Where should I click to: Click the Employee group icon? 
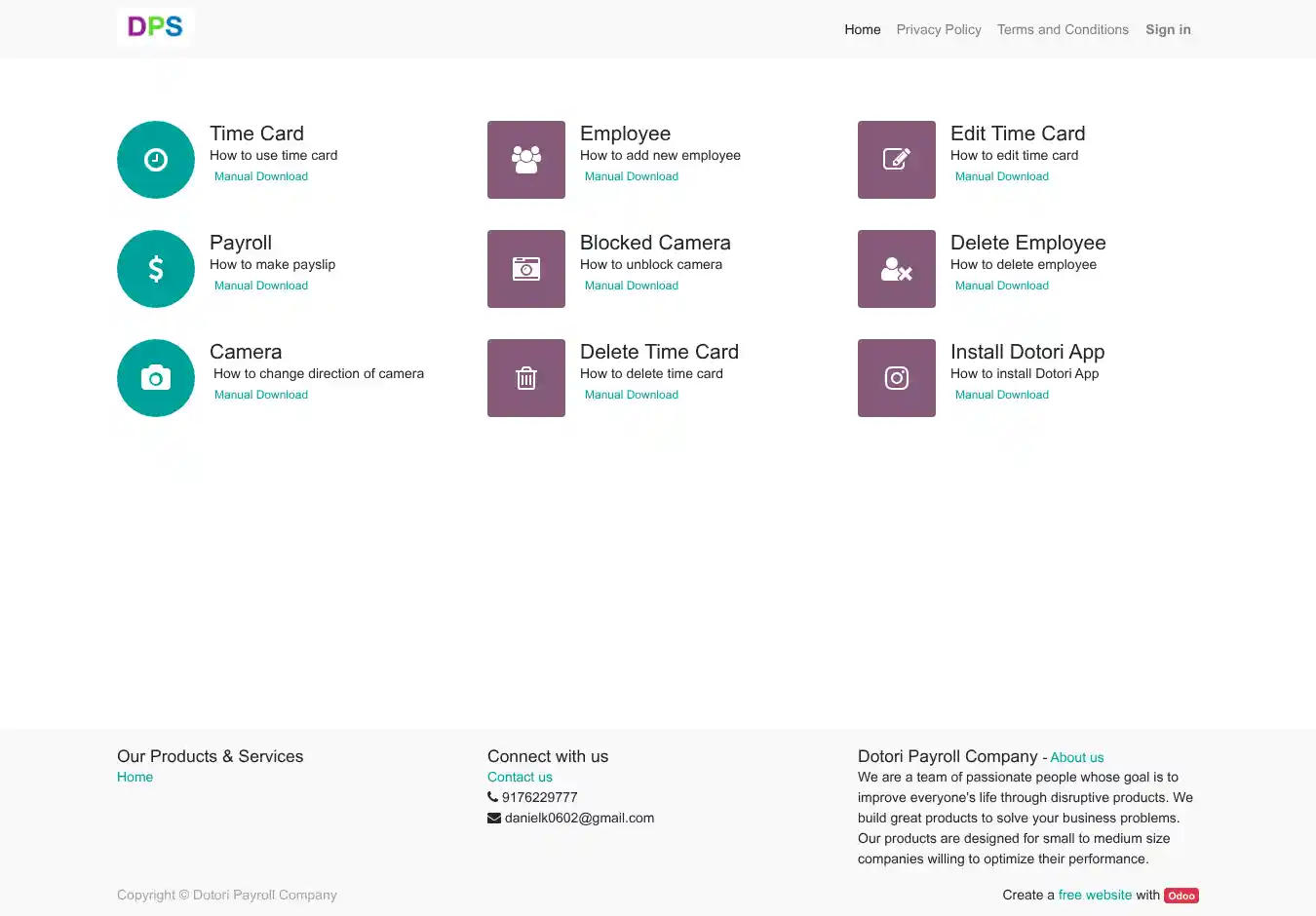(526, 160)
